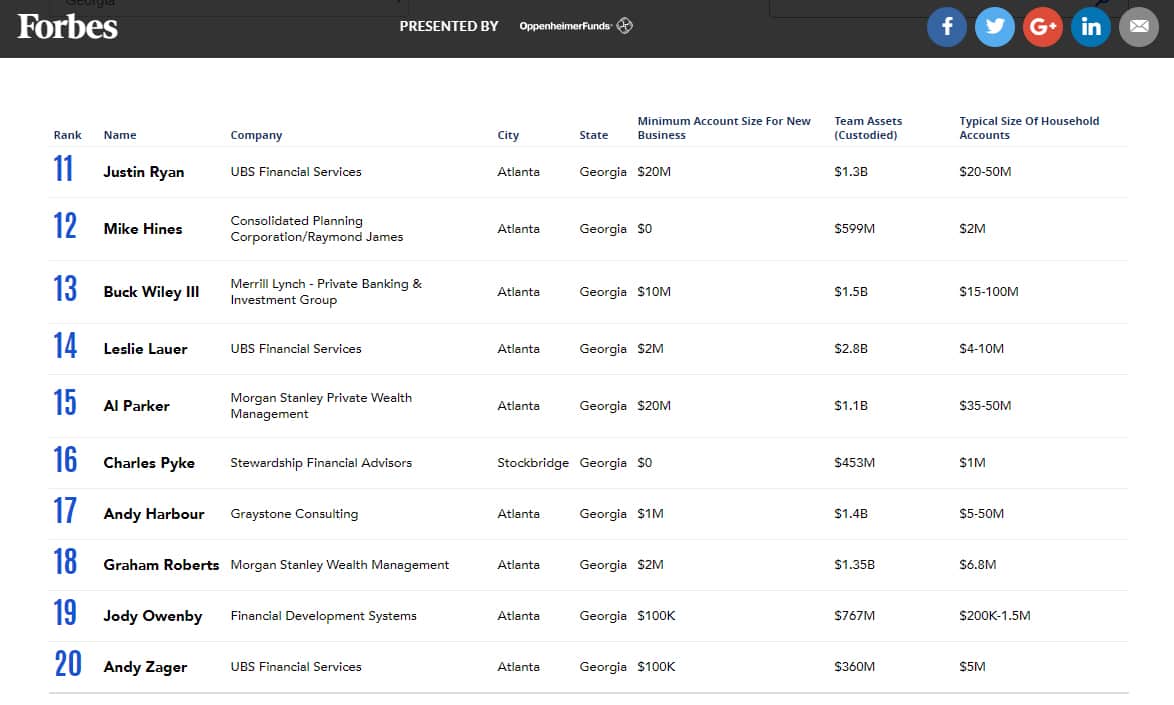Click the $2.8B team assets value
The height and width of the screenshot is (705, 1174).
pyautogui.click(x=851, y=349)
